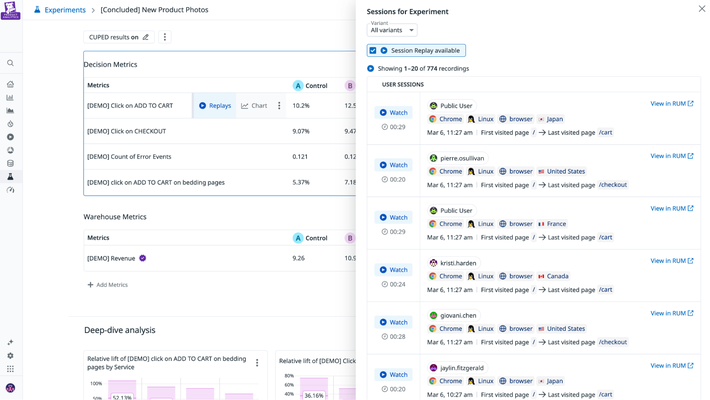
Task: Open the deep-dive chart options menu
Action: click(x=257, y=363)
